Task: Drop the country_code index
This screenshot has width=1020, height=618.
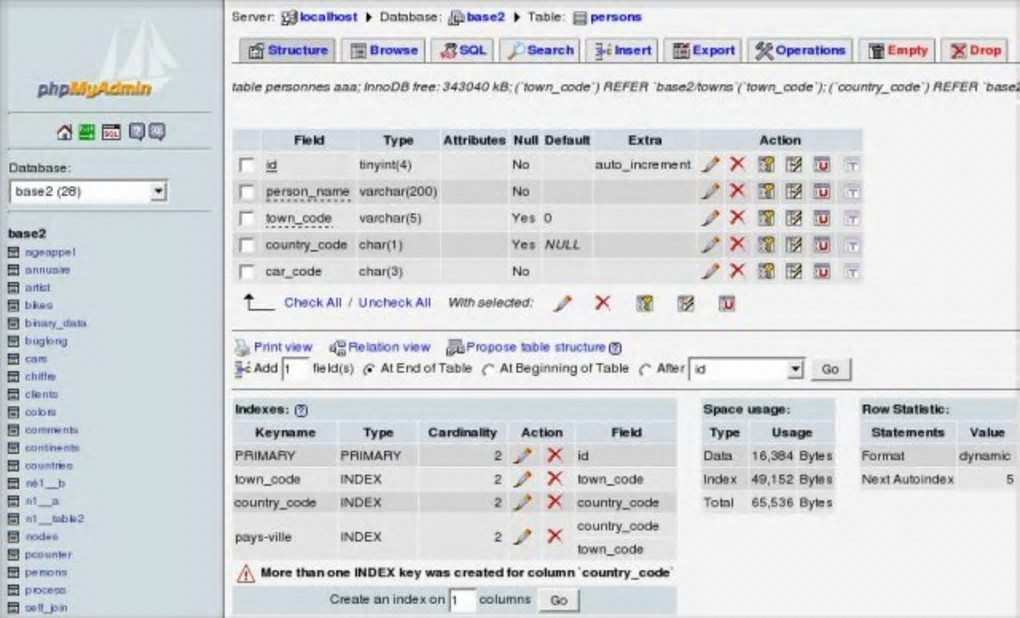Action: [554, 502]
